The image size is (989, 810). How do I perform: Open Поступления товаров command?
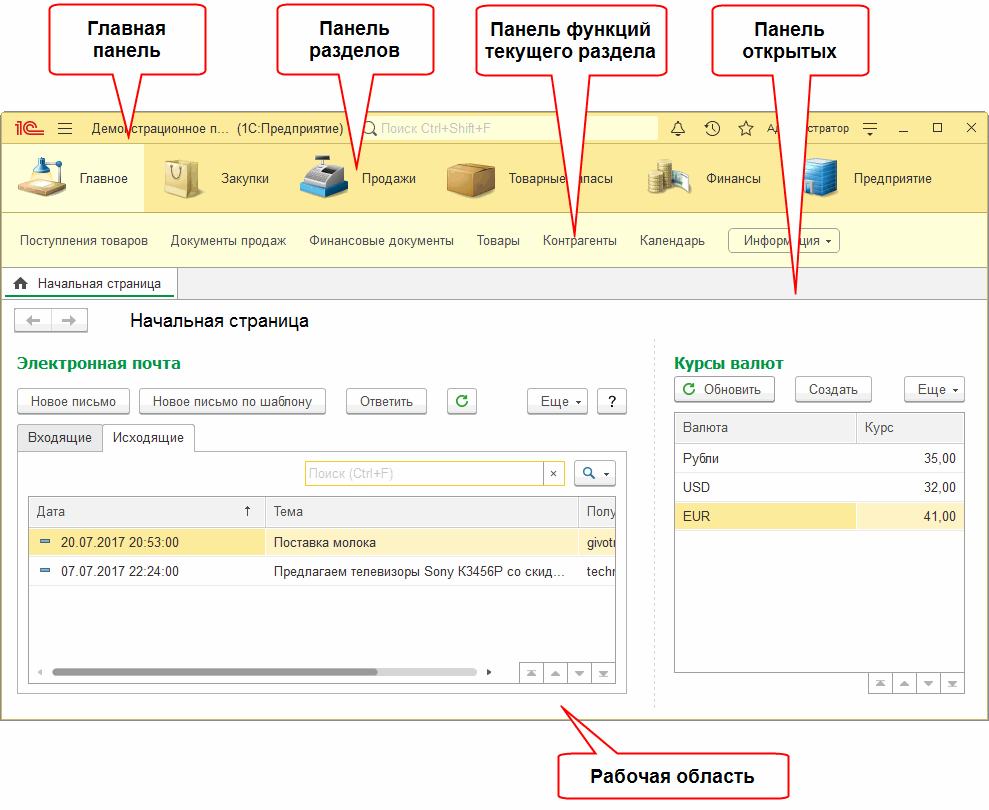(84, 240)
